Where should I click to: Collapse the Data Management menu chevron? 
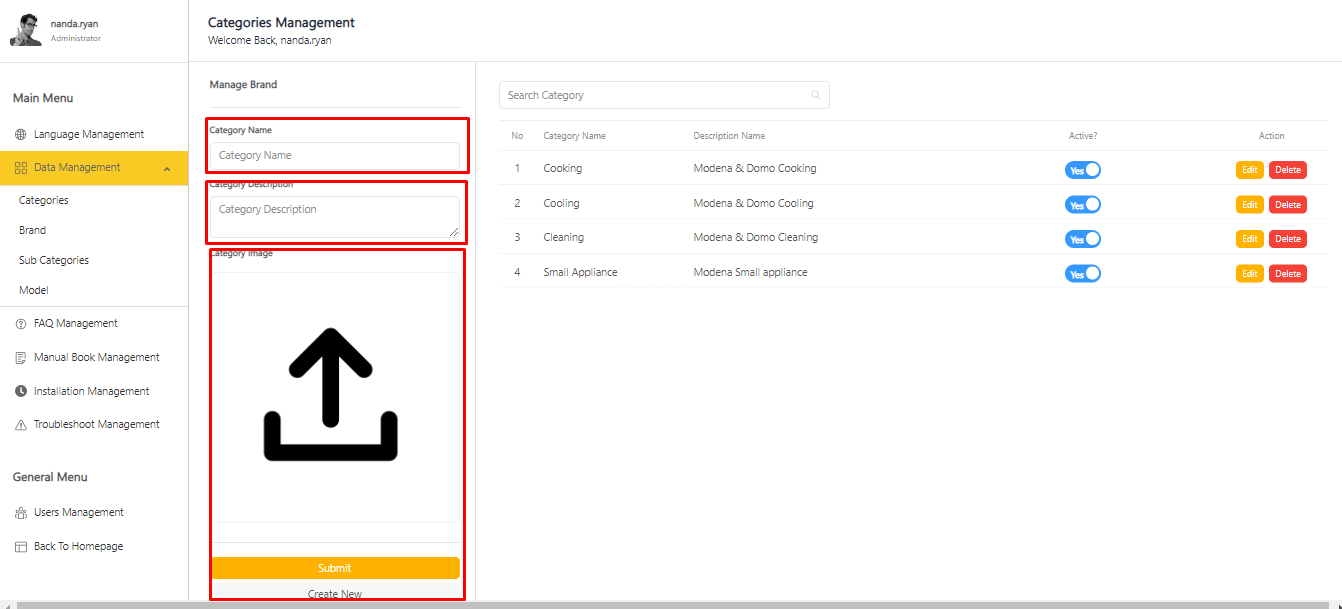(167, 169)
